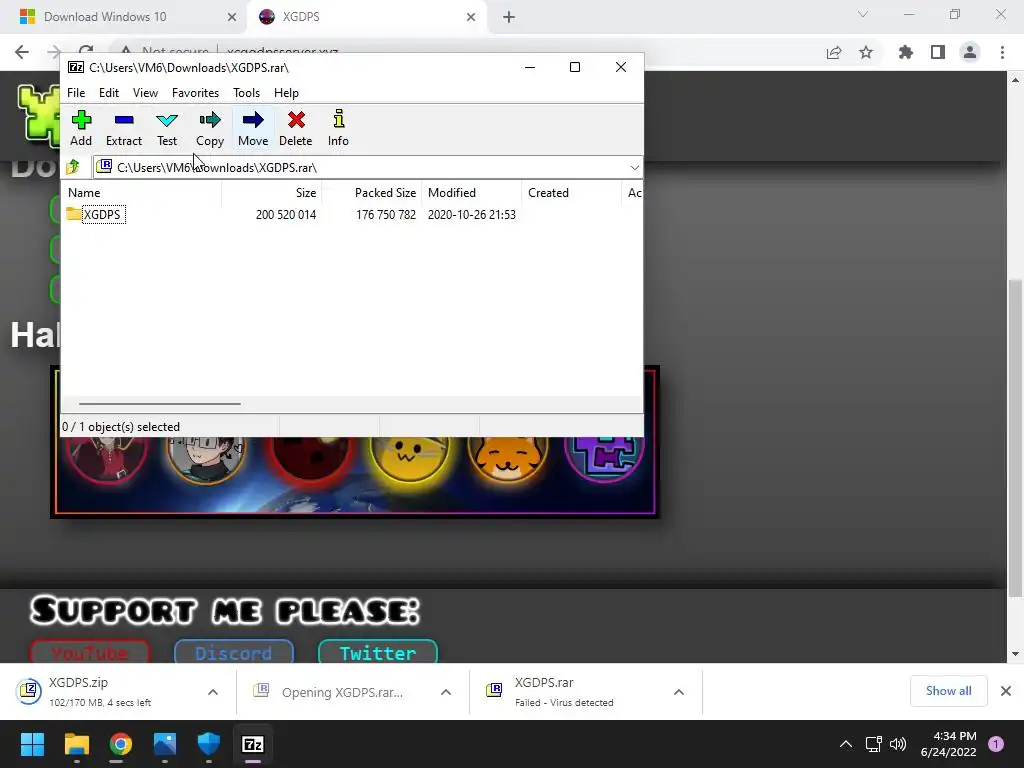Open the Tools menu
Screen dimensions: 1024x768
(247, 93)
